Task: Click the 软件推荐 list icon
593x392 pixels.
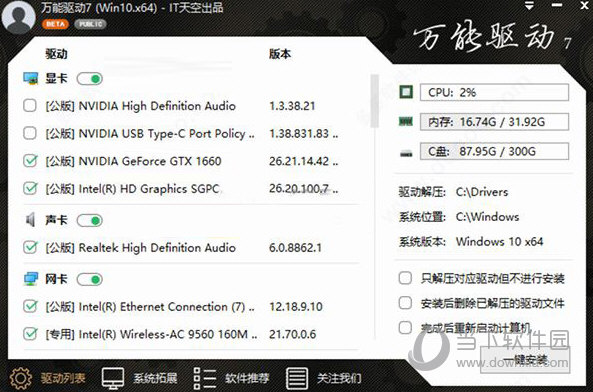Action: tap(205, 378)
